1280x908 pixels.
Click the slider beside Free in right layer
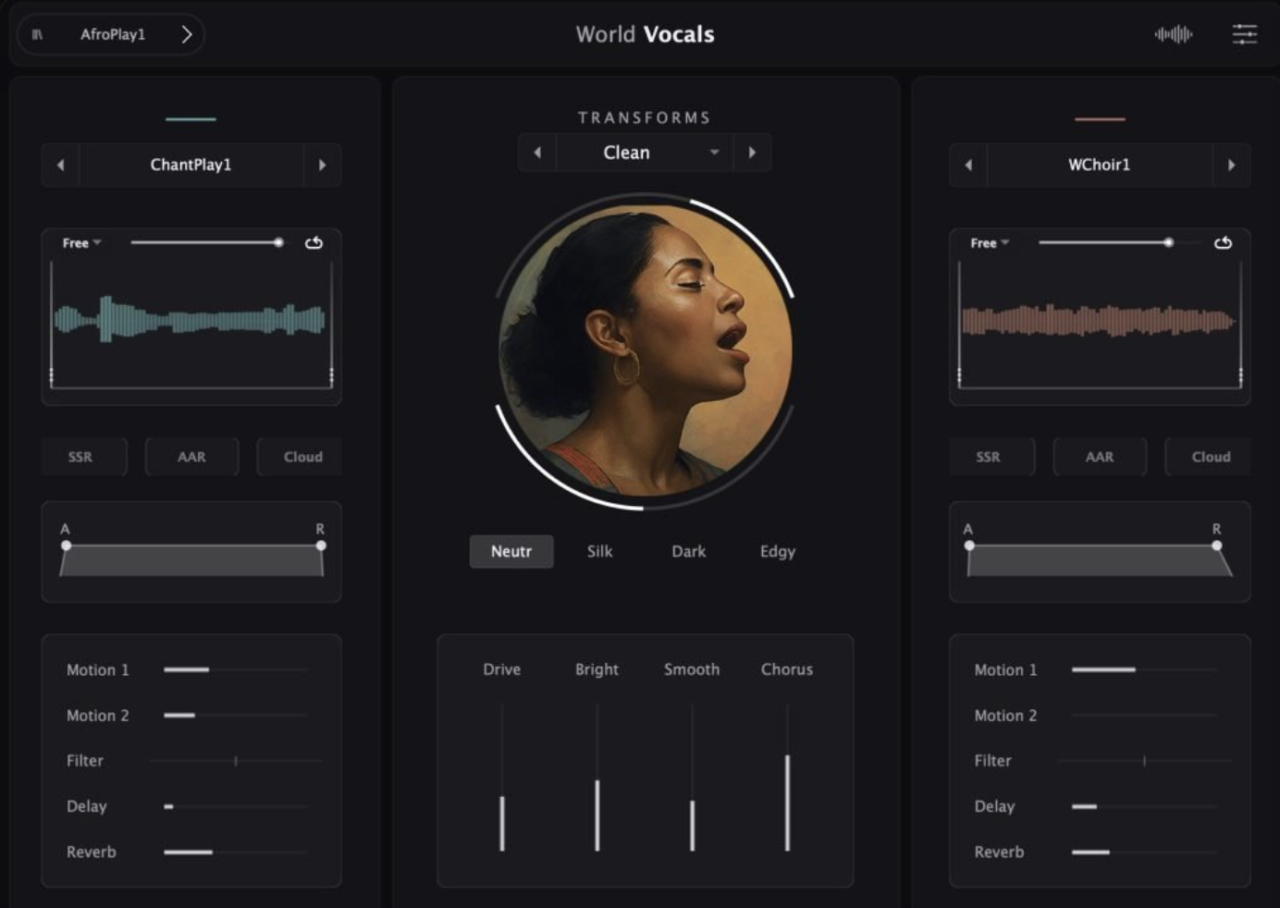(1120, 243)
